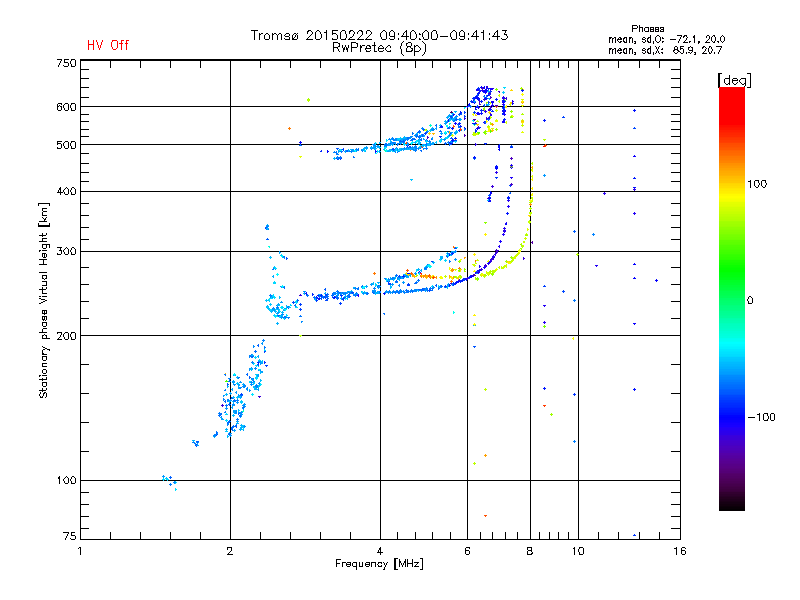Click the '6' frequency axis label
The height and width of the screenshot is (600, 800).
(x=467, y=551)
